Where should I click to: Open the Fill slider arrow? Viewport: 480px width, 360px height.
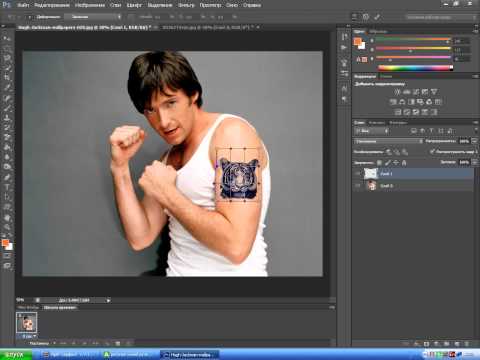(x=475, y=162)
